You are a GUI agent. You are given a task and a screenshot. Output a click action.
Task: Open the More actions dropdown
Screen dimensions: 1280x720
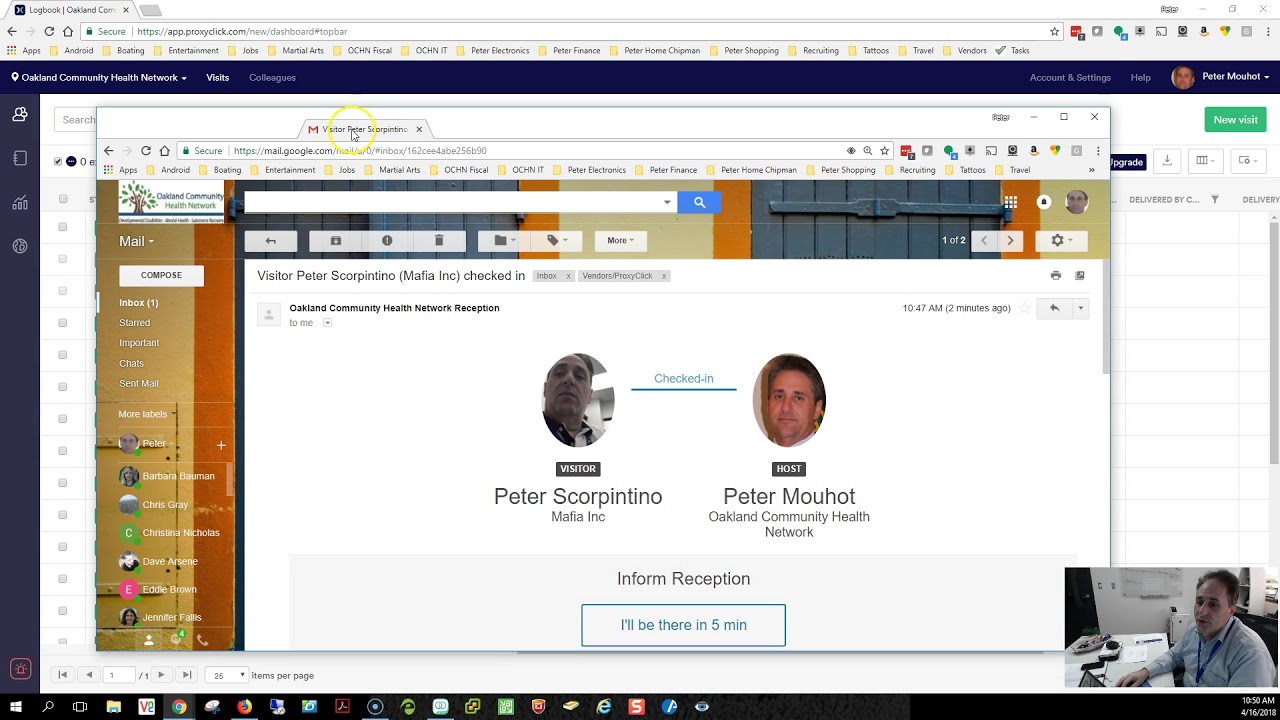(x=620, y=240)
